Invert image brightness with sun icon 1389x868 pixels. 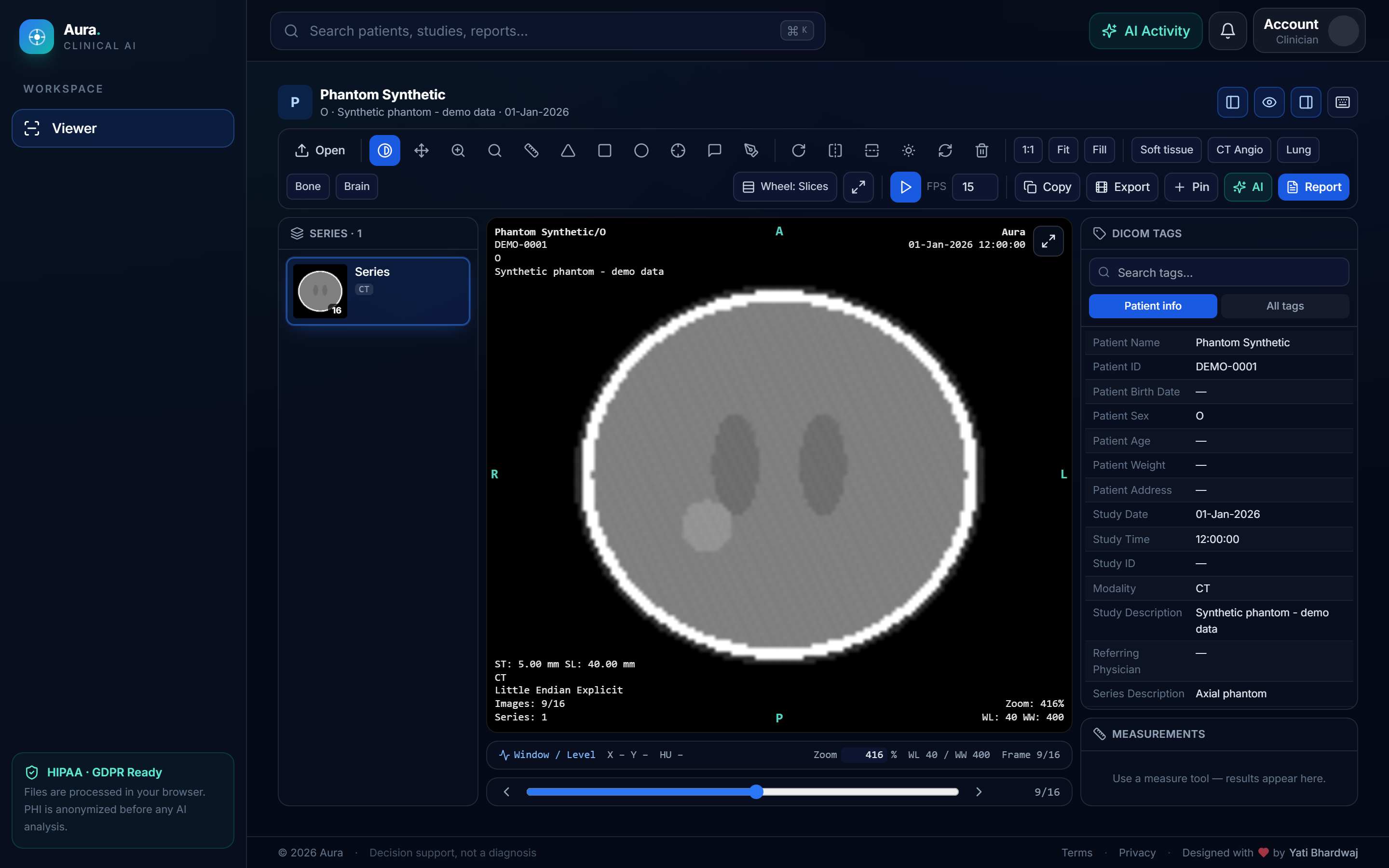tap(909, 150)
